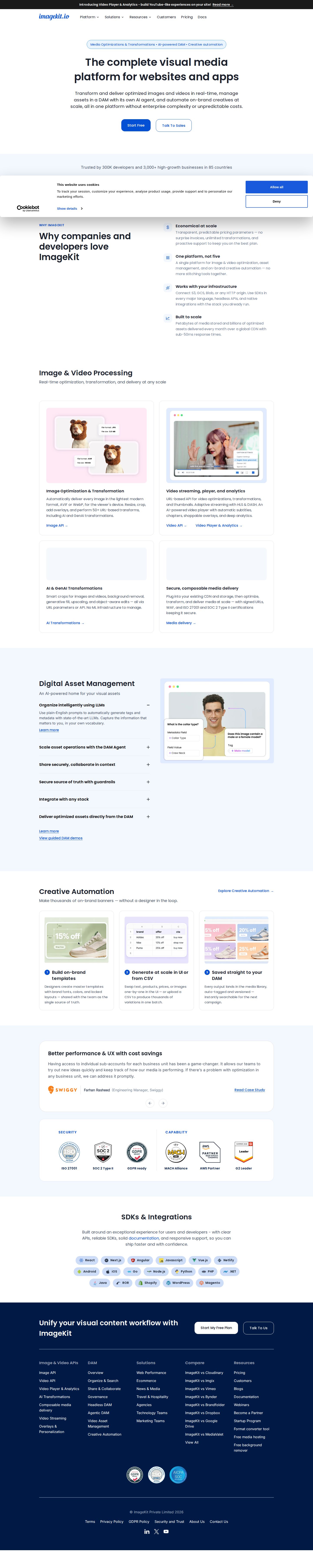Open the Customers nav item
The image size is (313, 1568).
[166, 17]
